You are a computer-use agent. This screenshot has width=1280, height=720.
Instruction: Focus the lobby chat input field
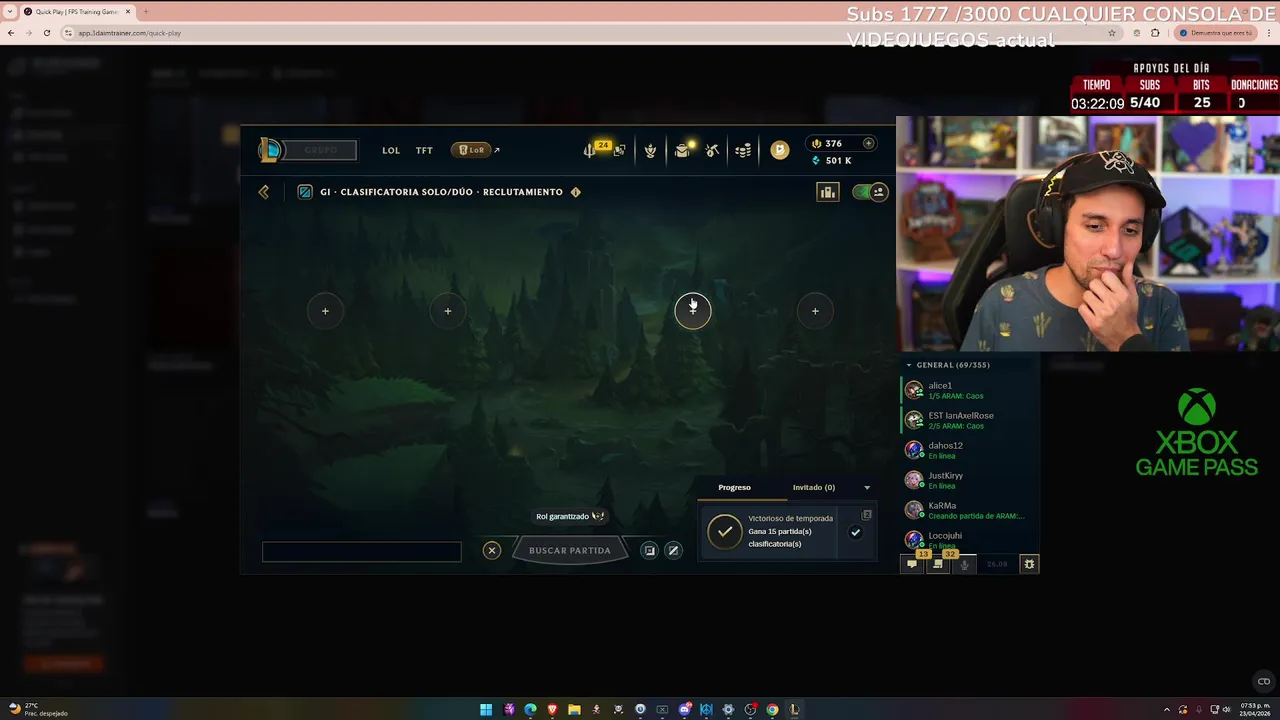click(362, 551)
